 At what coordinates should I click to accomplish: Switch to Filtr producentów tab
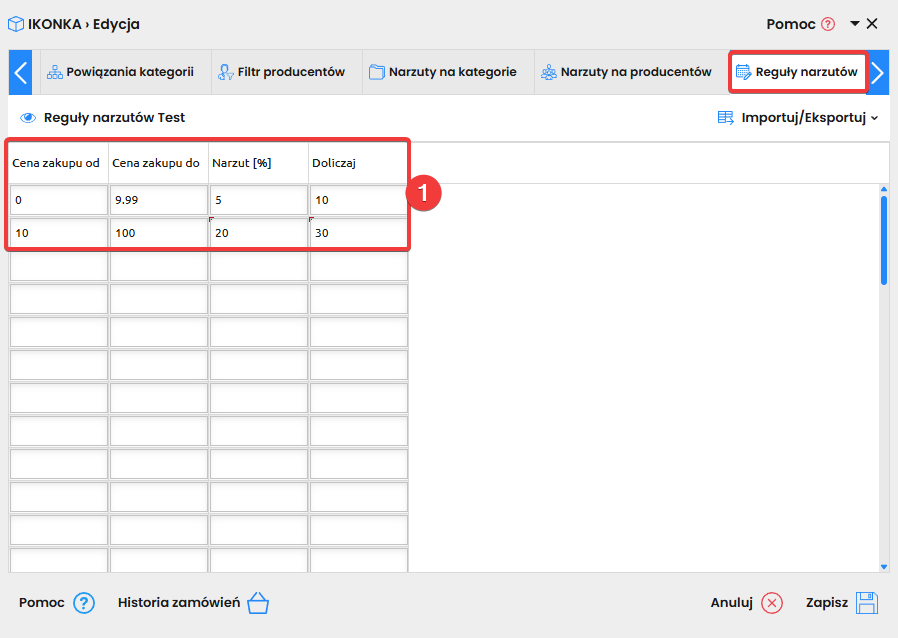pos(281,72)
